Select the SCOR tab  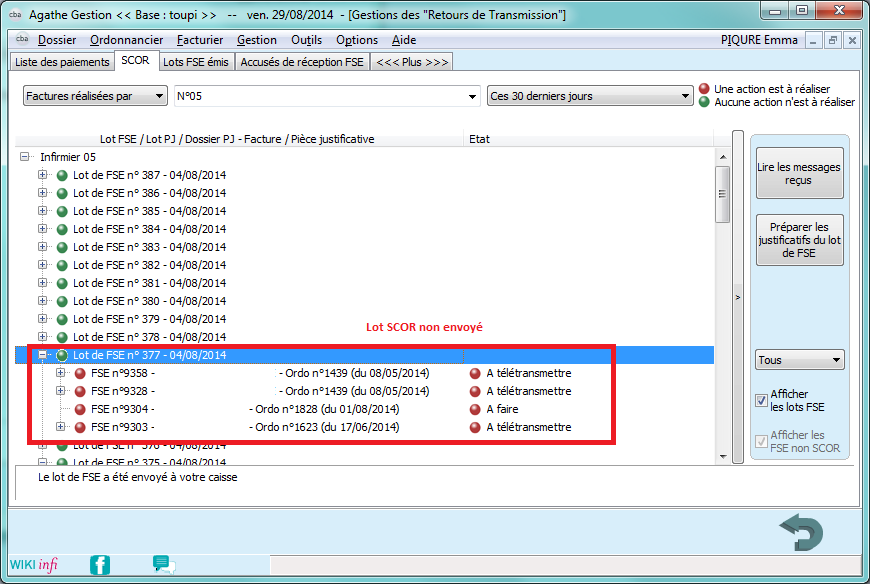(x=135, y=60)
